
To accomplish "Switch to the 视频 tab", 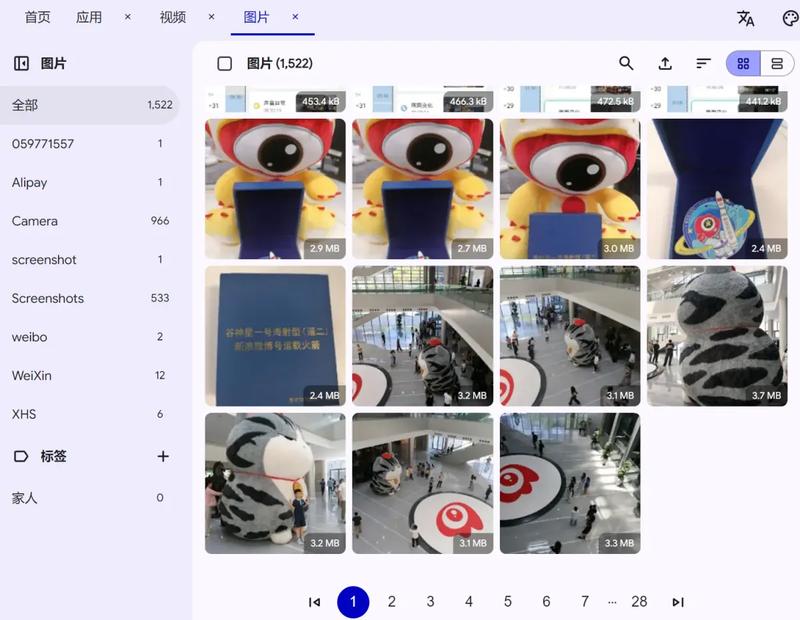I will 173,17.
